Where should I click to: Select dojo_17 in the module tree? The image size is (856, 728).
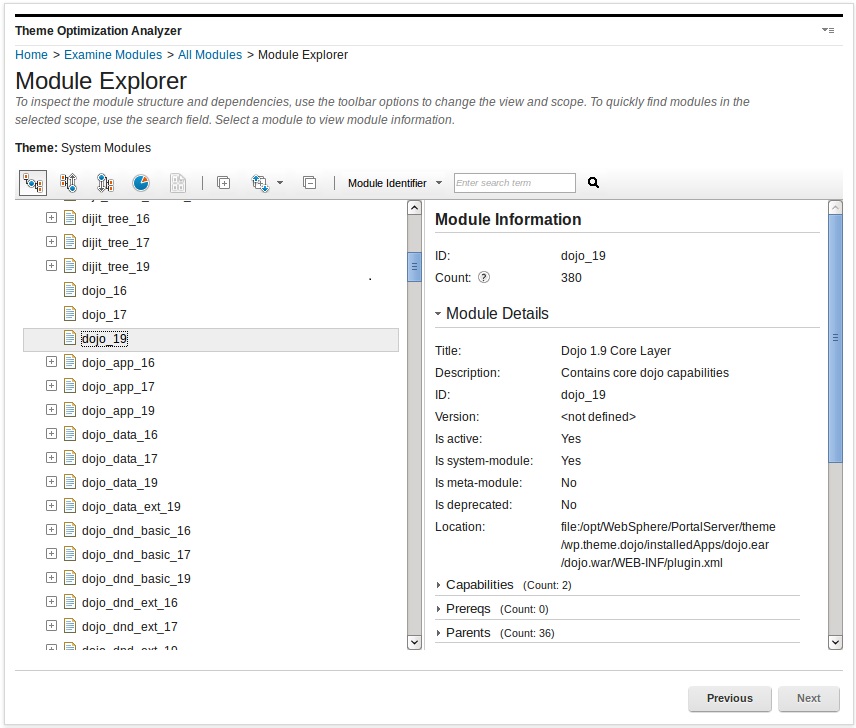[x=104, y=314]
